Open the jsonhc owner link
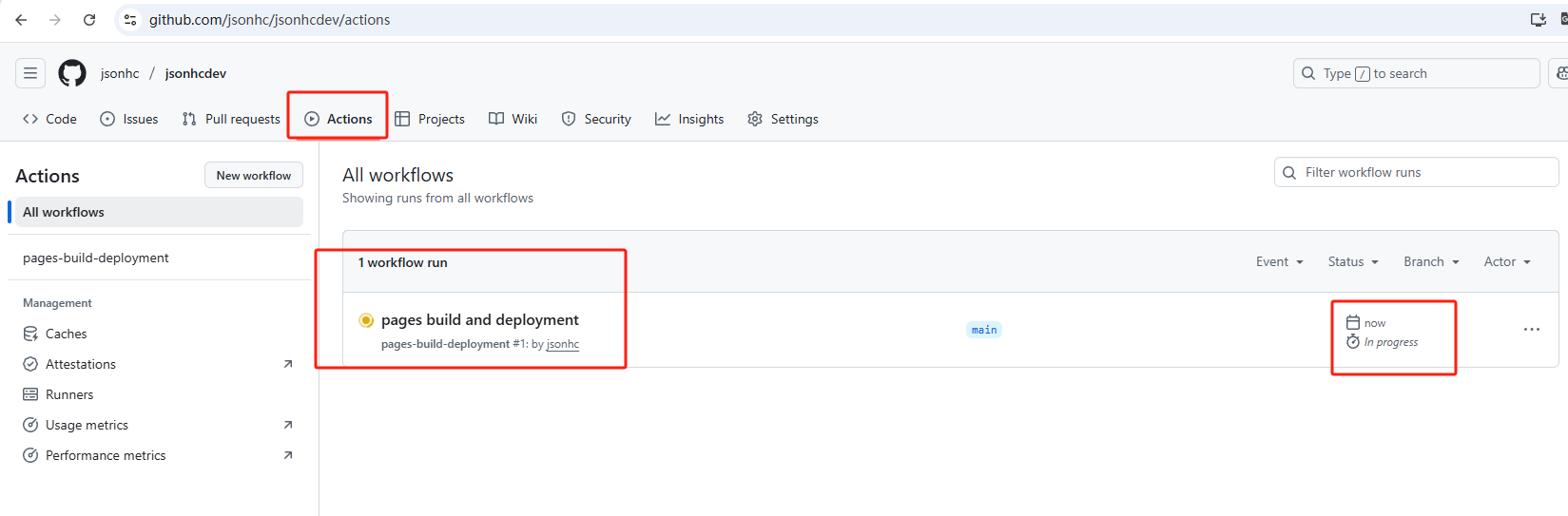1568x516 pixels. [x=120, y=73]
